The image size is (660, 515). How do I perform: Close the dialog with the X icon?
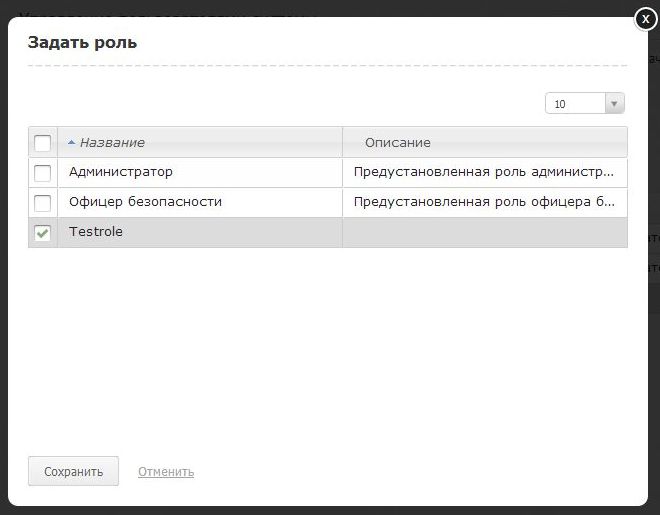[646, 19]
